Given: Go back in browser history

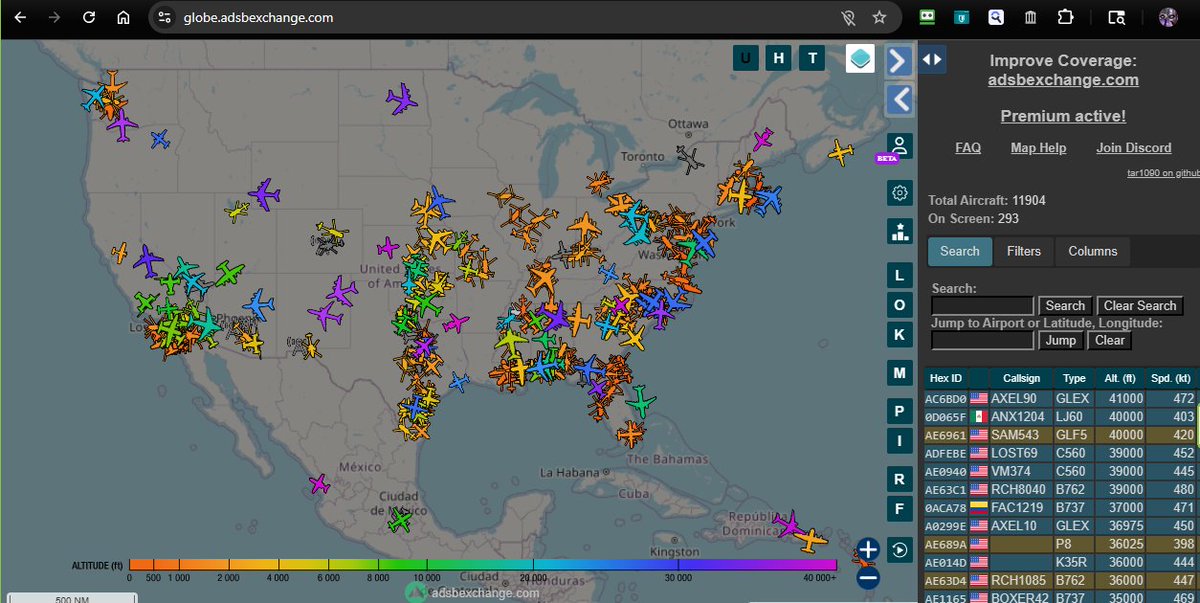Looking at the screenshot, I should click(x=20, y=17).
